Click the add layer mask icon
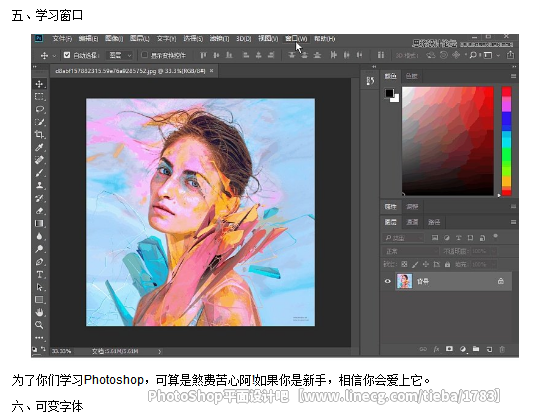This screenshot has width=556, height=415. pyautogui.click(x=449, y=349)
